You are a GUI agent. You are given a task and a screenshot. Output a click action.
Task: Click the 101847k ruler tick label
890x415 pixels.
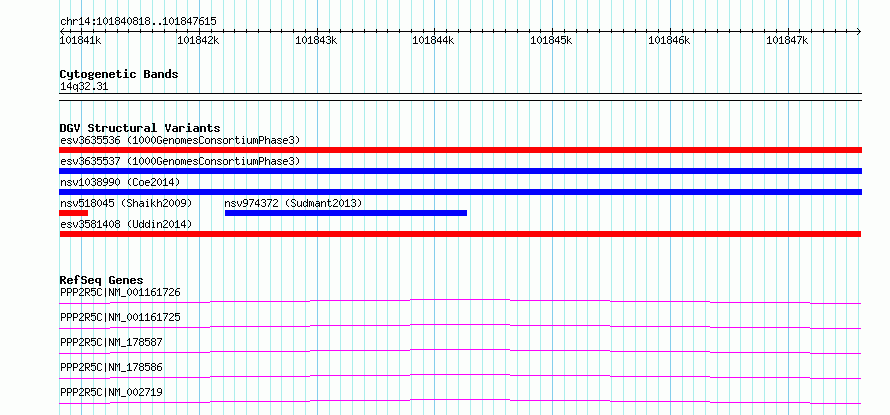tap(788, 40)
